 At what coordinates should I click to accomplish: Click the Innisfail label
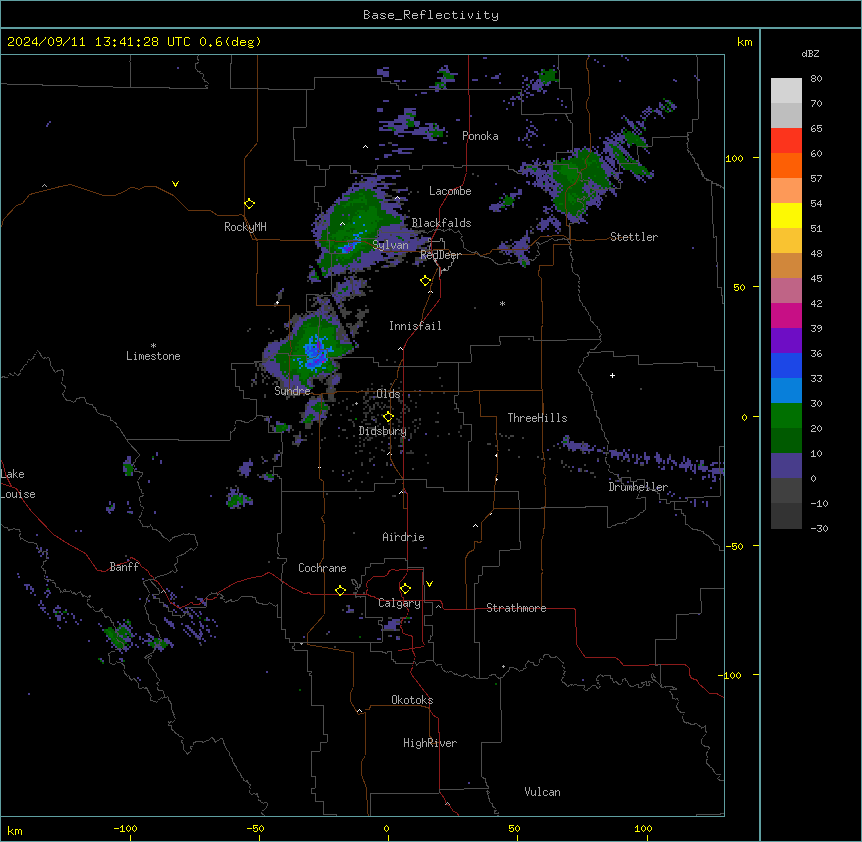click(415, 326)
